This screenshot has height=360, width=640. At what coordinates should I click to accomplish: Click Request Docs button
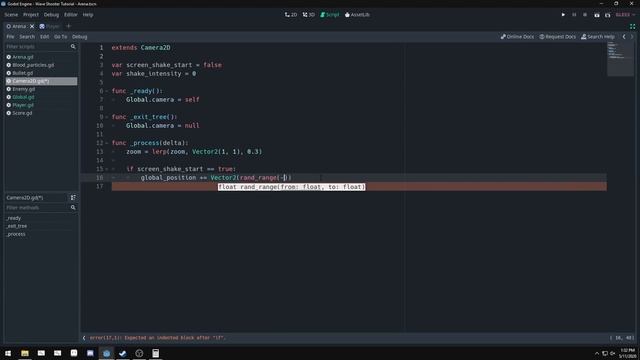(558, 37)
